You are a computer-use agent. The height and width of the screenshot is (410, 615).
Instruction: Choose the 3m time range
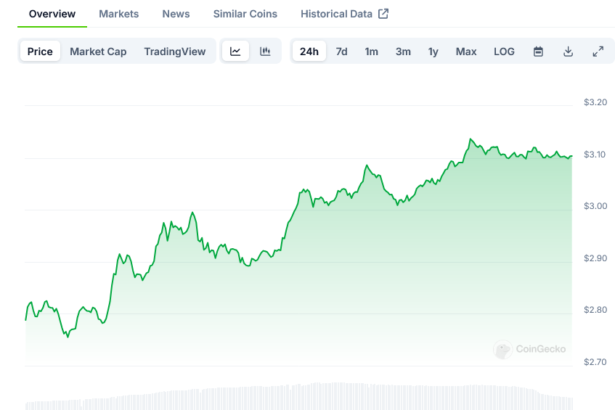(x=402, y=51)
